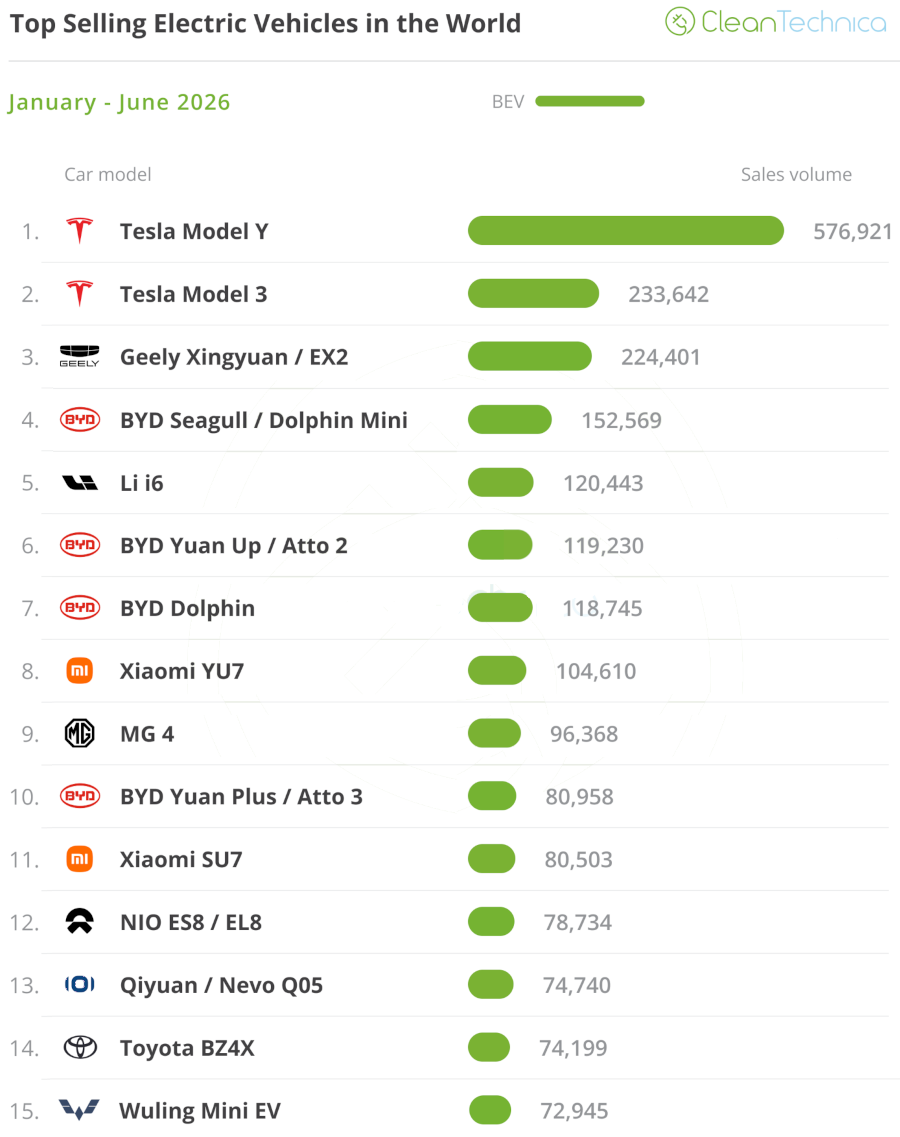Image resolution: width=900 pixels, height=1137 pixels.
Task: Click the Qiyuan logo icon
Action: (80, 985)
